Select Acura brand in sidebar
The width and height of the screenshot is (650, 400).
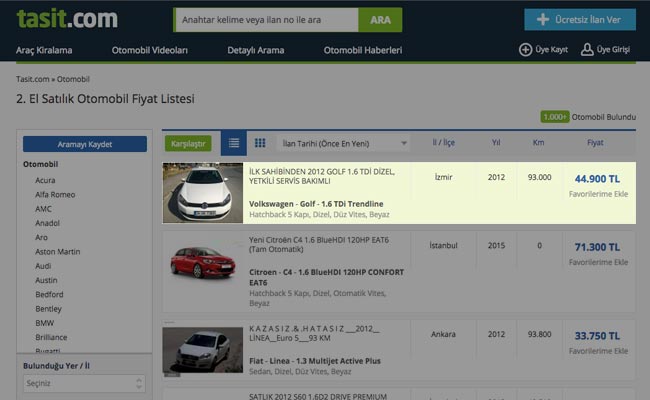pyautogui.click(x=45, y=180)
